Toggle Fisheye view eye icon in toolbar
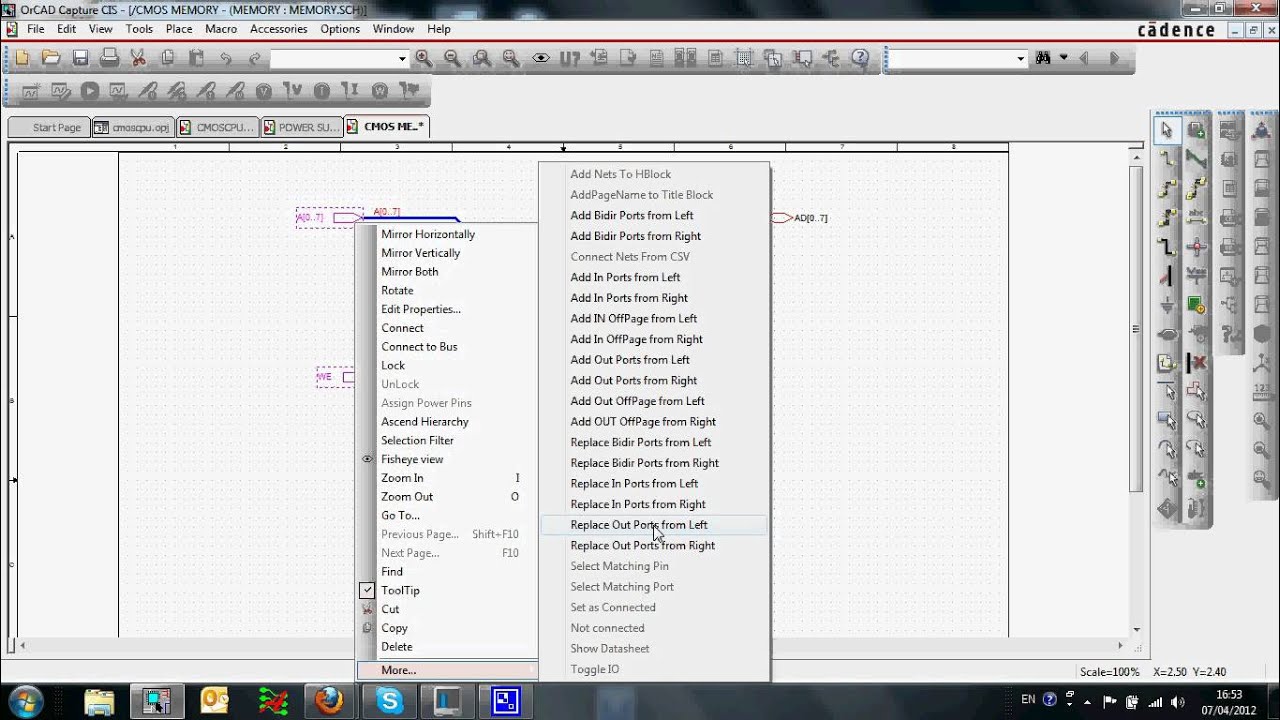Viewport: 1280px width, 720px height. pos(541,58)
